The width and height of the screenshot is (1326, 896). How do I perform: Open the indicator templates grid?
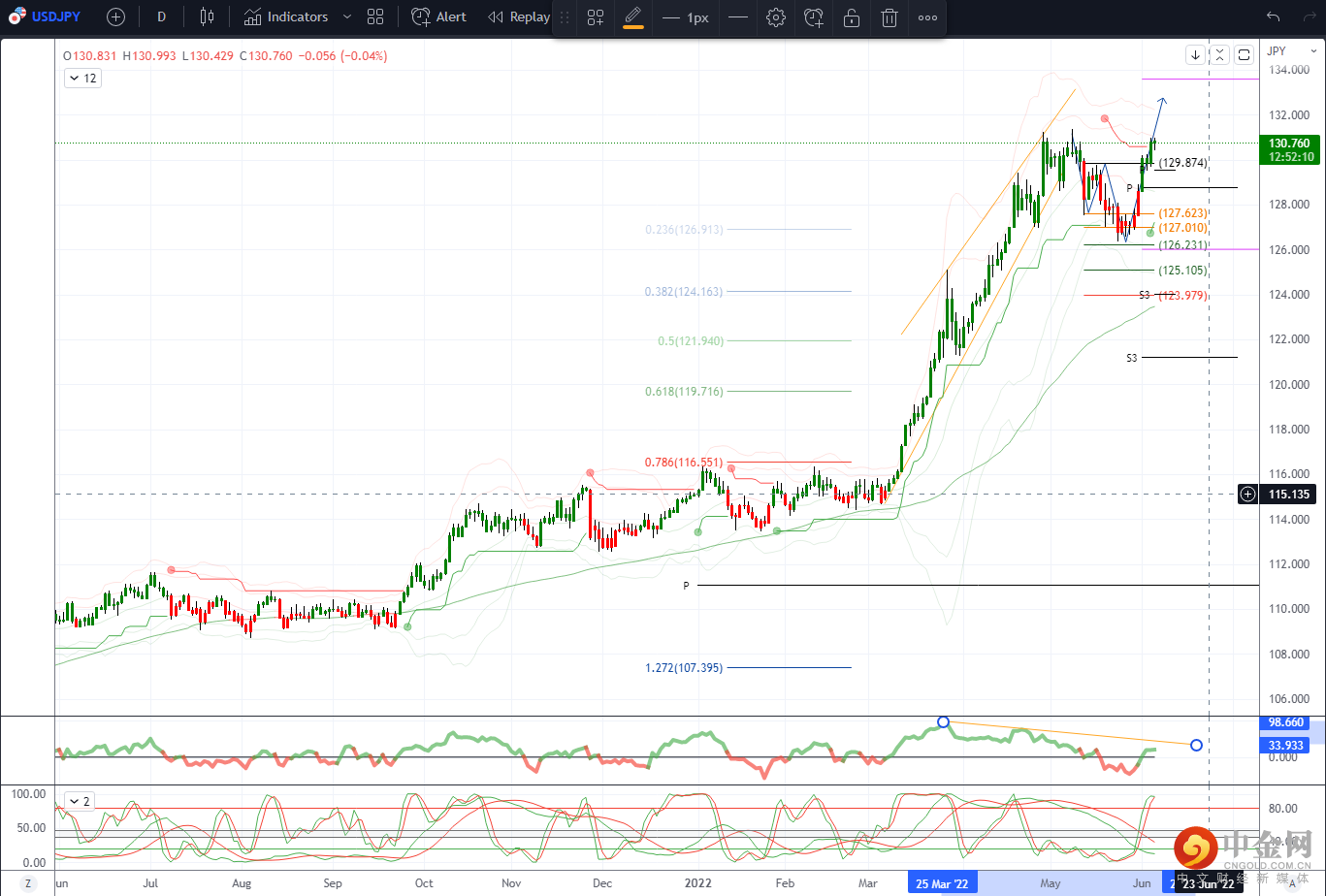tap(375, 16)
